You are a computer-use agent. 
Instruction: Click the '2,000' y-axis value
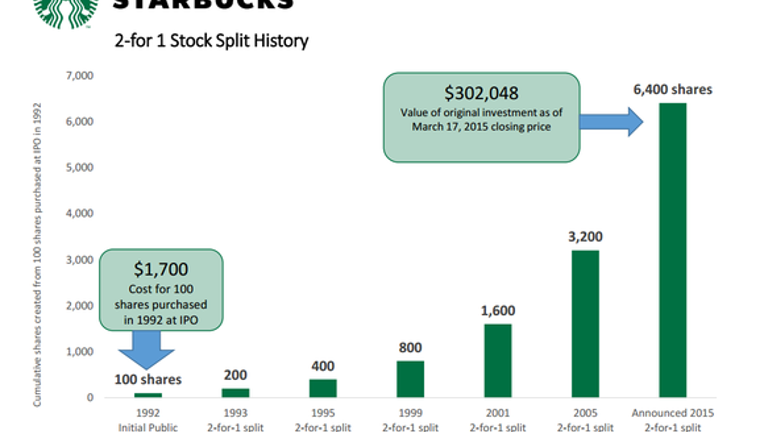click(x=79, y=305)
